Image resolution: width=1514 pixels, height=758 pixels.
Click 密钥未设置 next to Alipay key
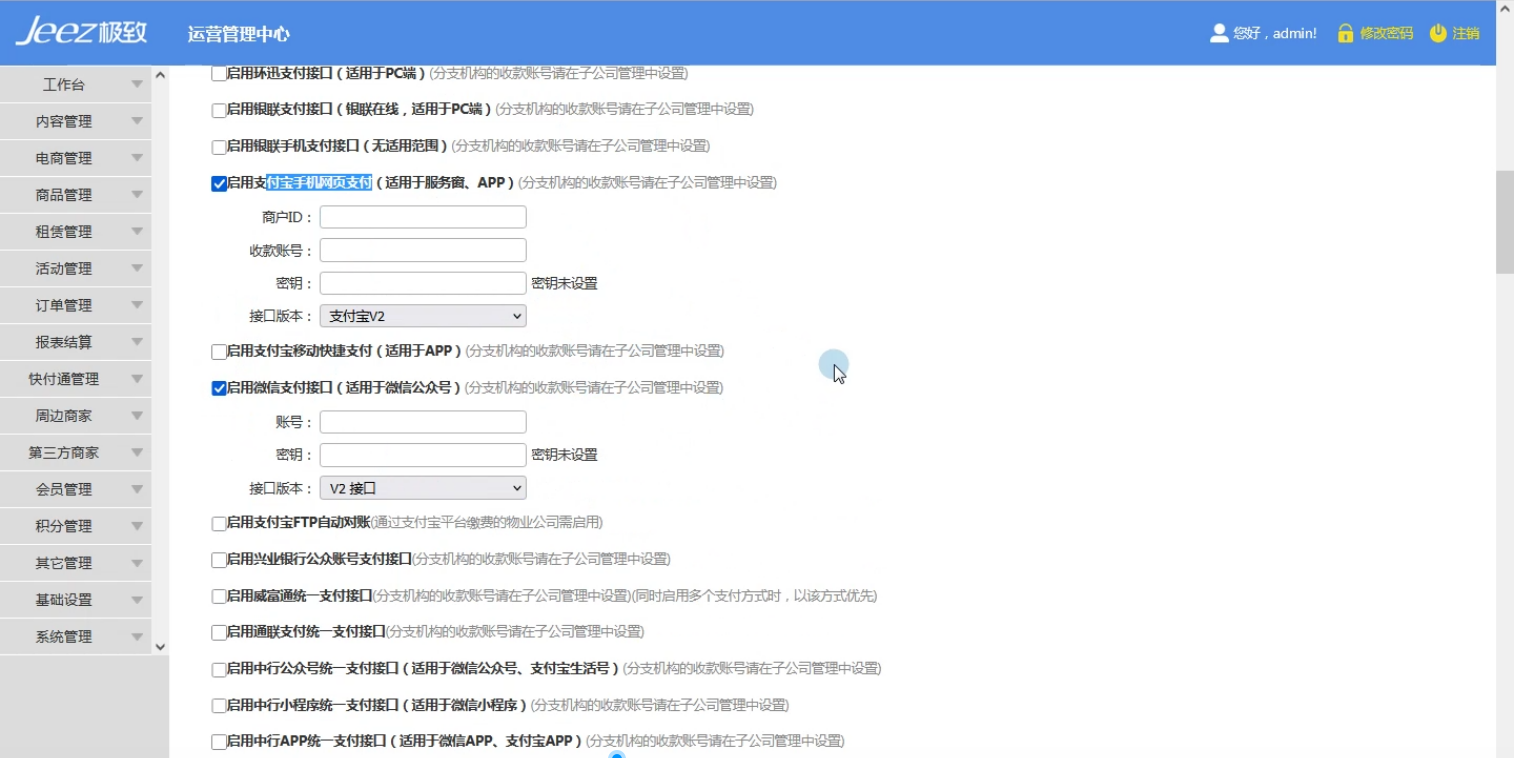coord(564,284)
